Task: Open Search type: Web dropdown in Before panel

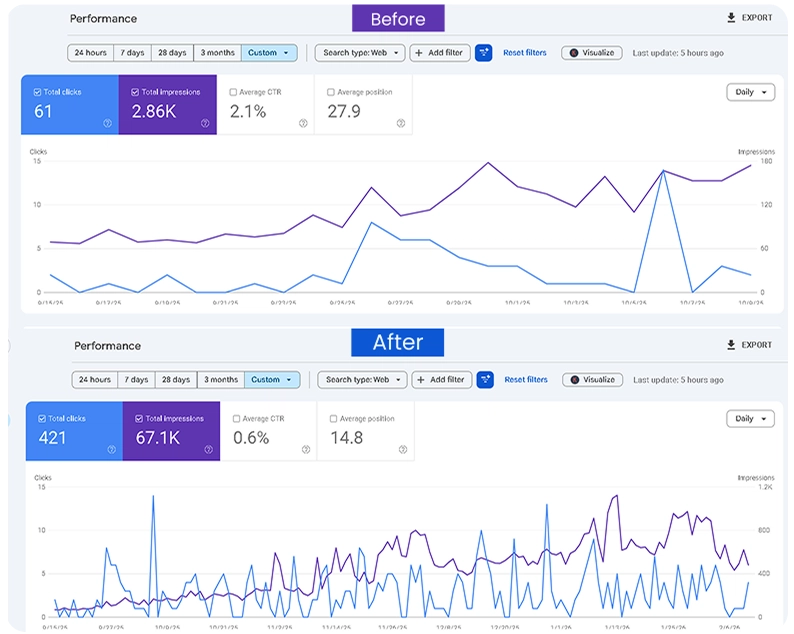Action: click(x=360, y=53)
